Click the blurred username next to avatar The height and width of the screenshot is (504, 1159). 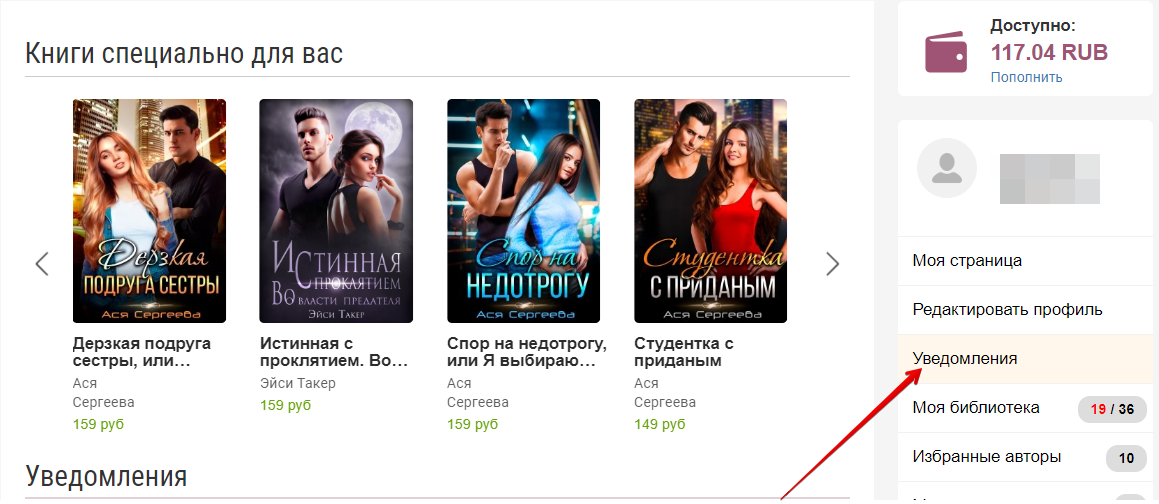pos(1050,179)
